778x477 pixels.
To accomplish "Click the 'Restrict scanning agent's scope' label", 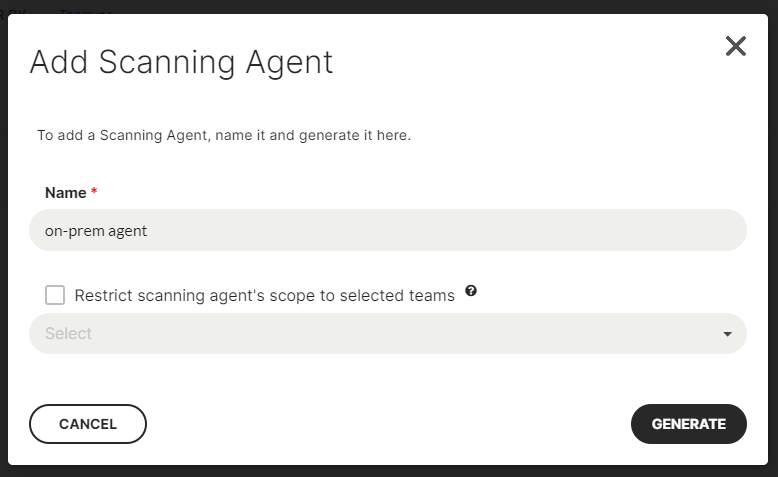I will (x=264, y=295).
